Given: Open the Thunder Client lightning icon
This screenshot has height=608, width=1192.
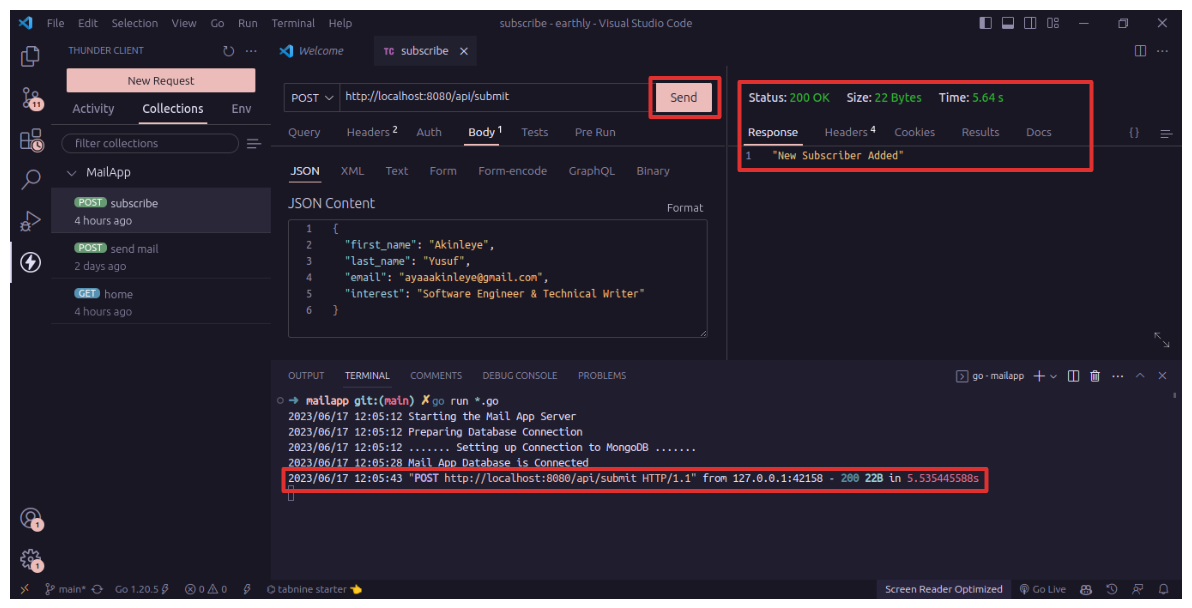Looking at the screenshot, I should tap(30, 263).
